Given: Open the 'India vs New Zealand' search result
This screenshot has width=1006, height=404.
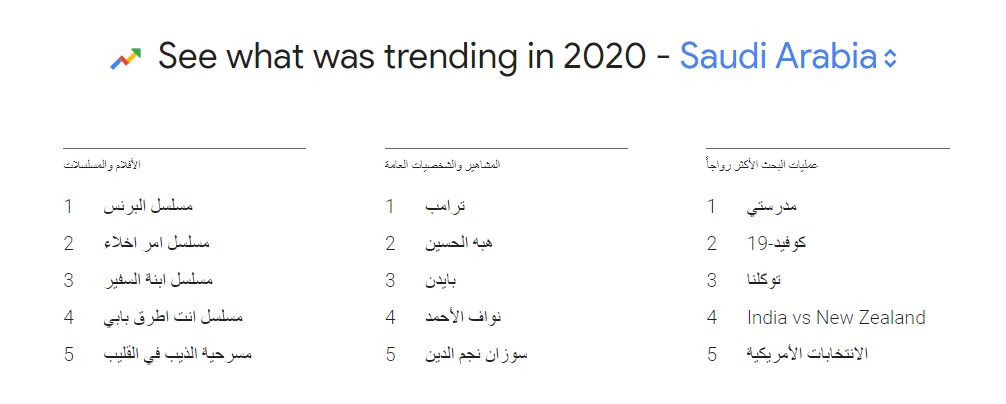Looking at the screenshot, I should tap(836, 318).
